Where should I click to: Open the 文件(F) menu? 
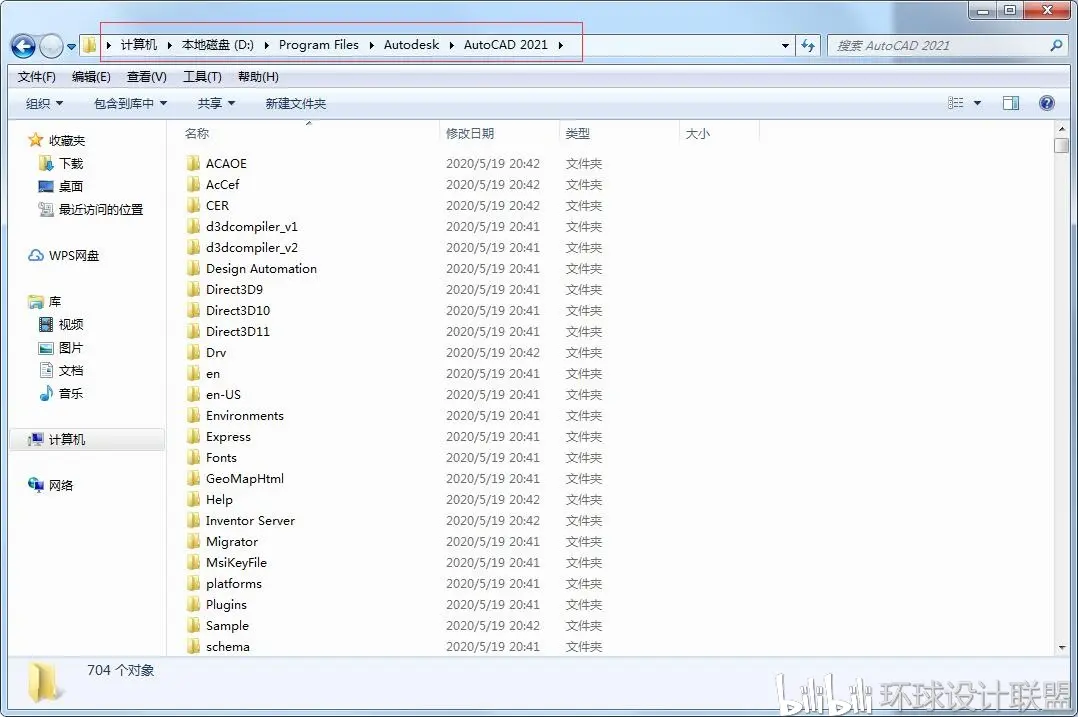tap(36, 77)
